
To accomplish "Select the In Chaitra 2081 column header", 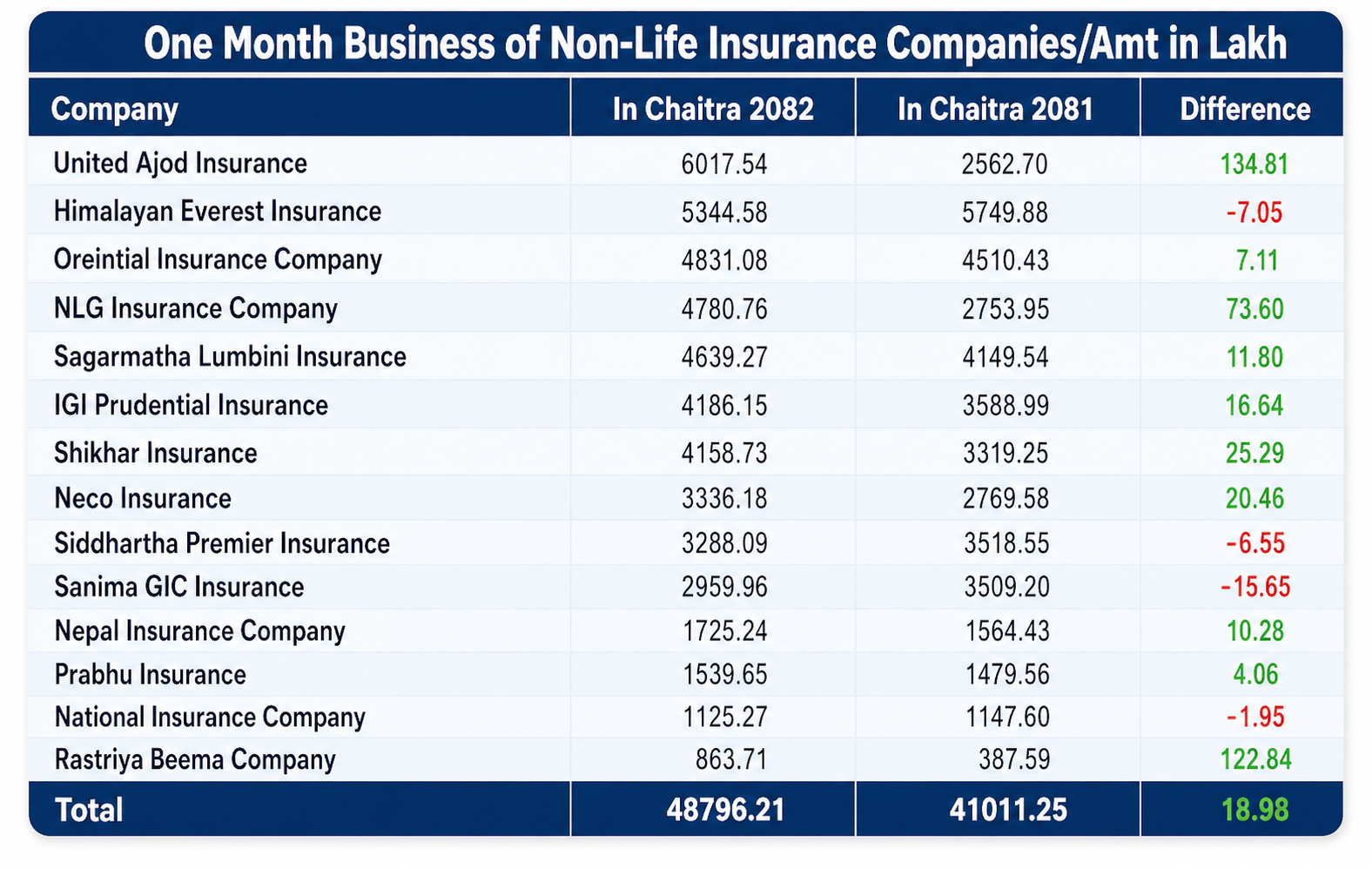I will 995,110.
